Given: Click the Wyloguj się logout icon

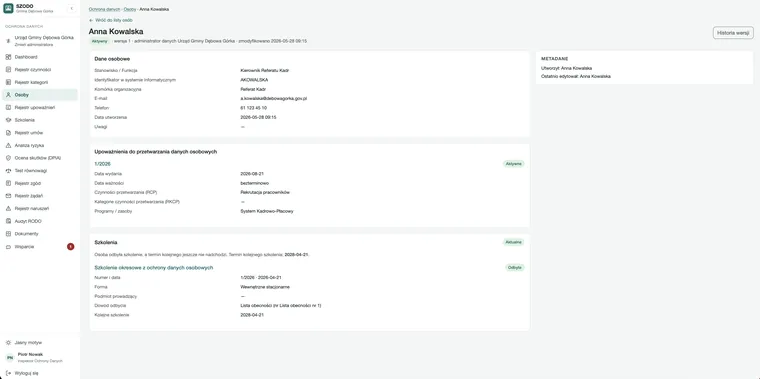Looking at the screenshot, I should [x=8, y=373].
